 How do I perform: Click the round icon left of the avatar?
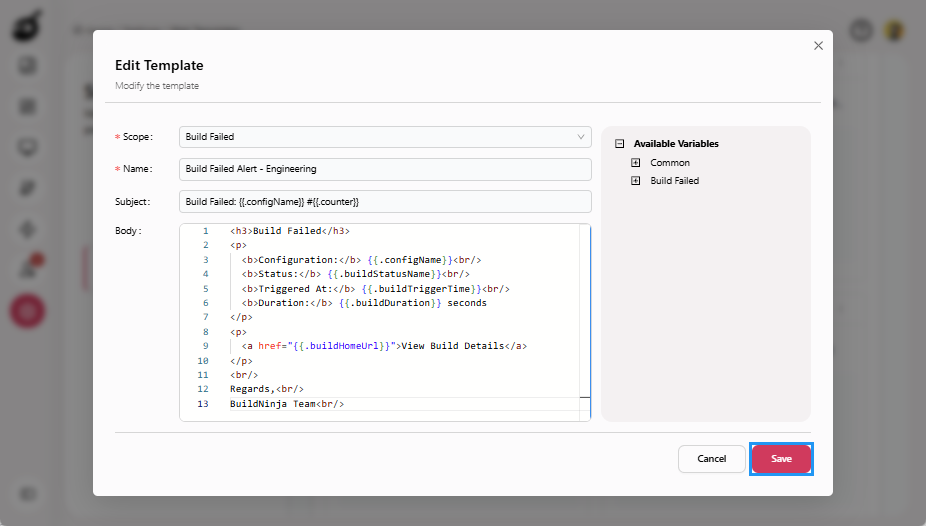[861, 31]
